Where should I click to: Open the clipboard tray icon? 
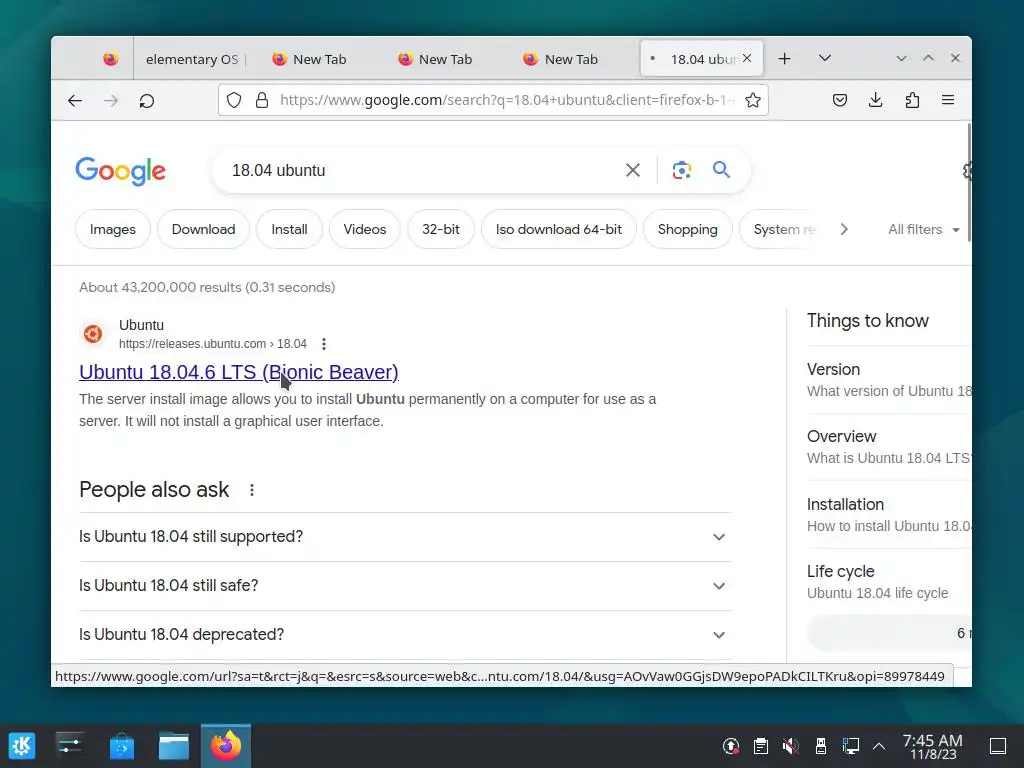[761, 746]
